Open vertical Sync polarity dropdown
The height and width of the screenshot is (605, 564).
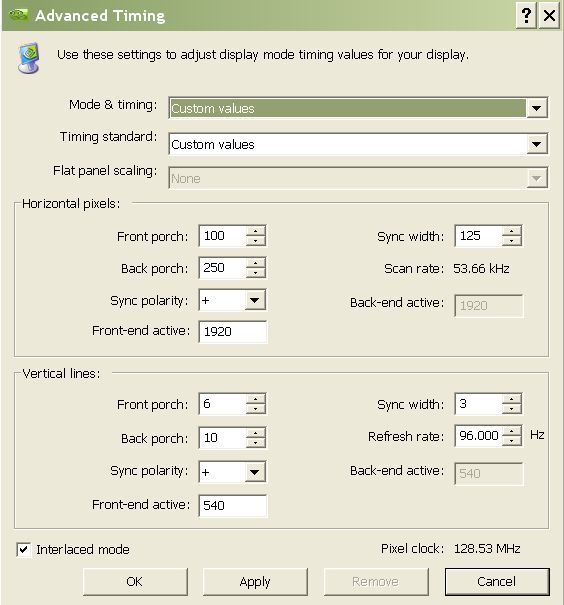click(255, 471)
